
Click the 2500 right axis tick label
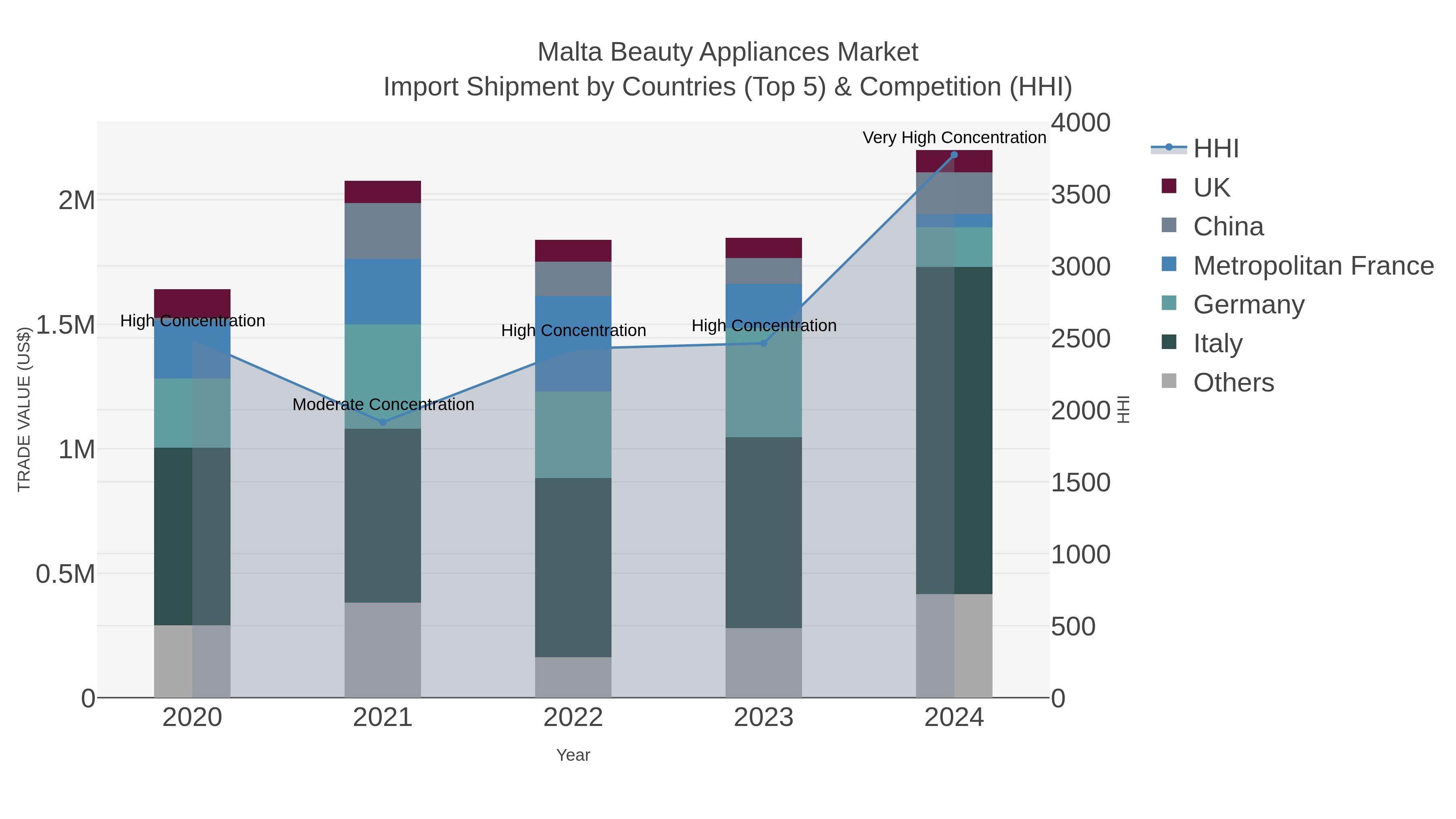tap(1081, 339)
